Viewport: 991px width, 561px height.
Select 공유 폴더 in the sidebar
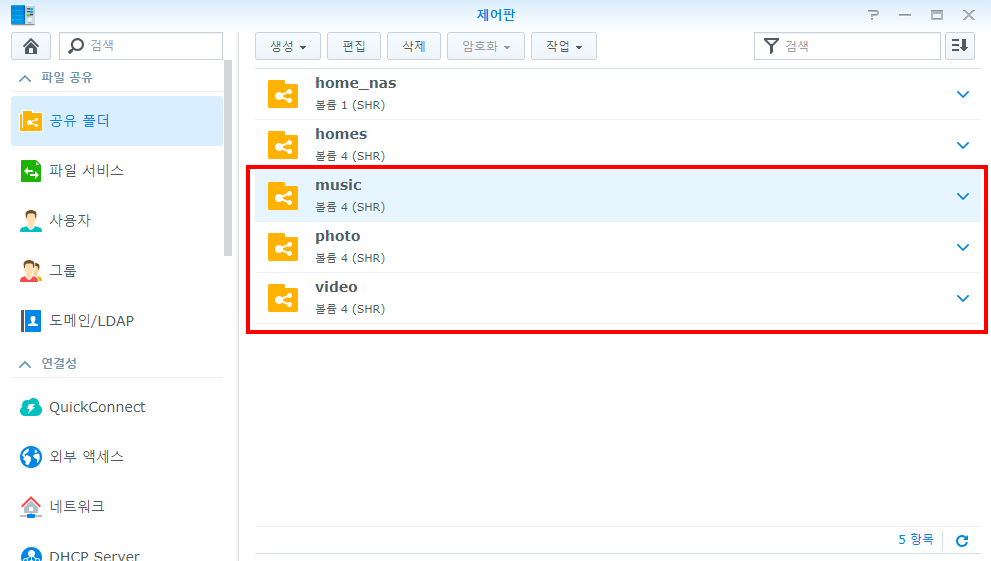click(x=117, y=121)
